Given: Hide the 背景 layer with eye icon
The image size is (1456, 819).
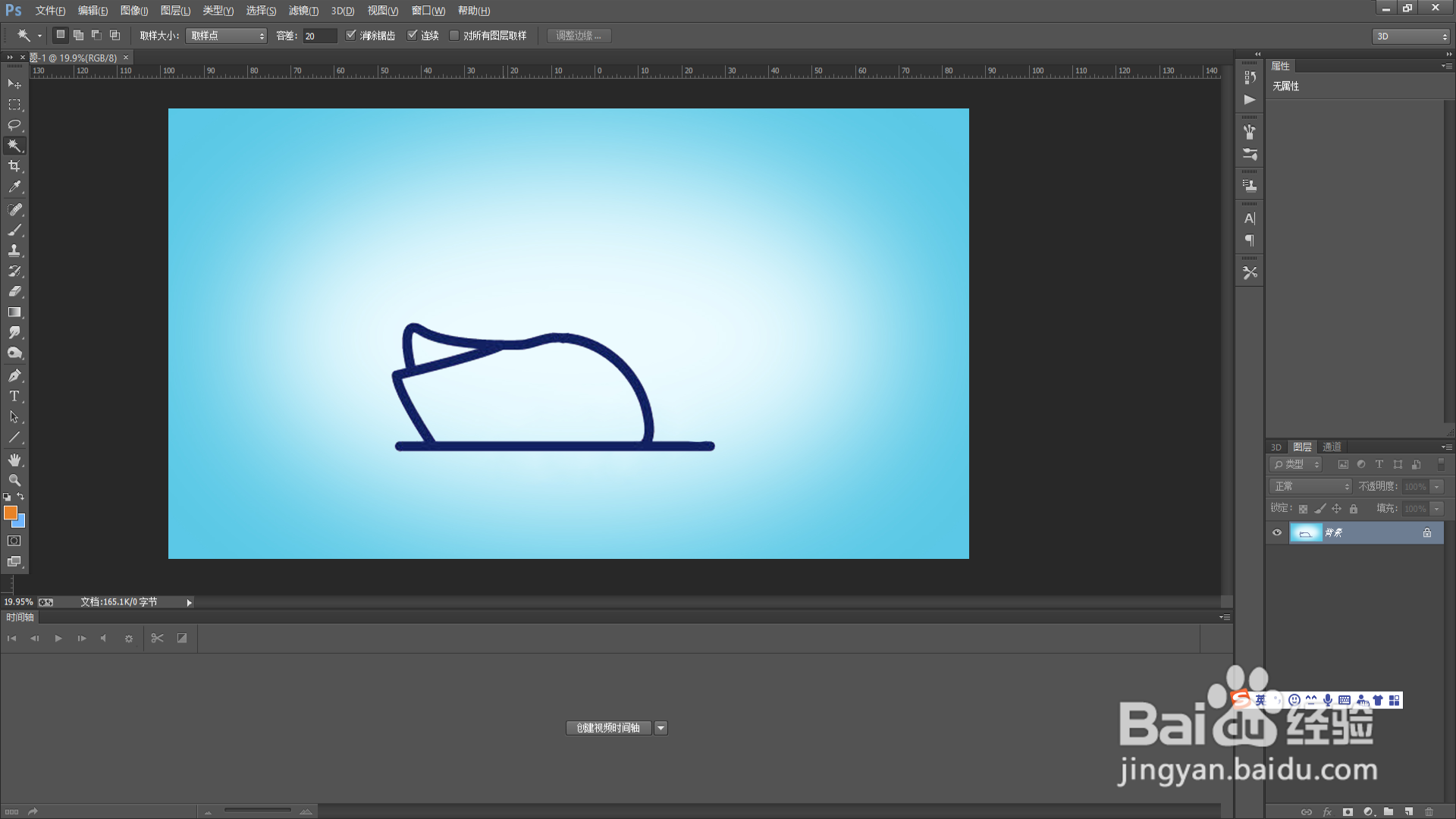Looking at the screenshot, I should coord(1277,533).
